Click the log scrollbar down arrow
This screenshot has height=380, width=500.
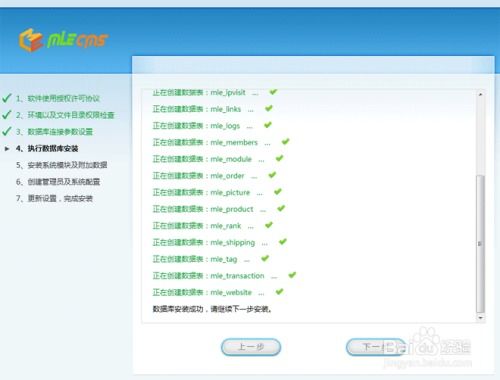(480, 318)
